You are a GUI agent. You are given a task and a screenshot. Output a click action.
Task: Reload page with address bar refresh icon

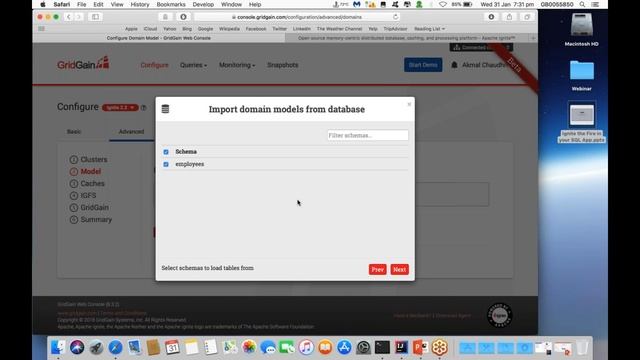[396, 17]
